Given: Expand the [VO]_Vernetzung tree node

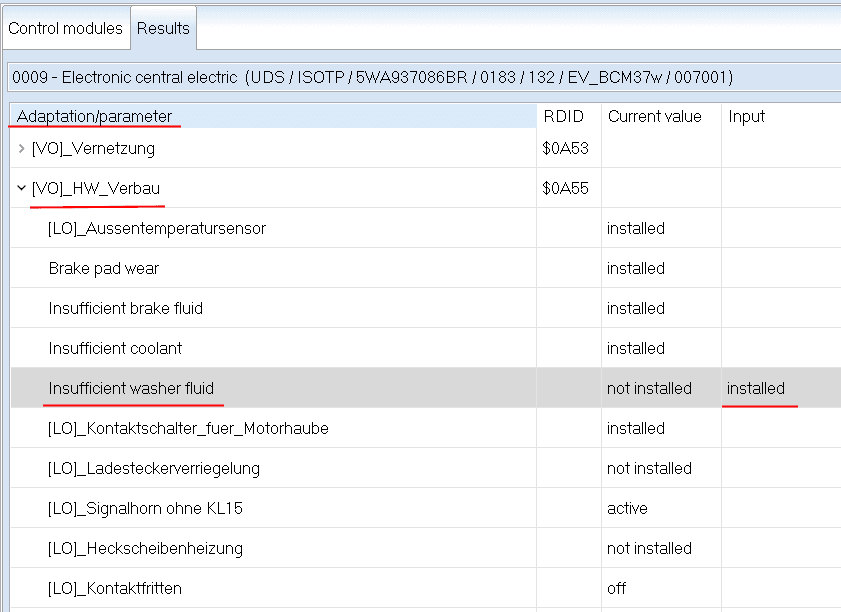Looking at the screenshot, I should coord(22,149).
